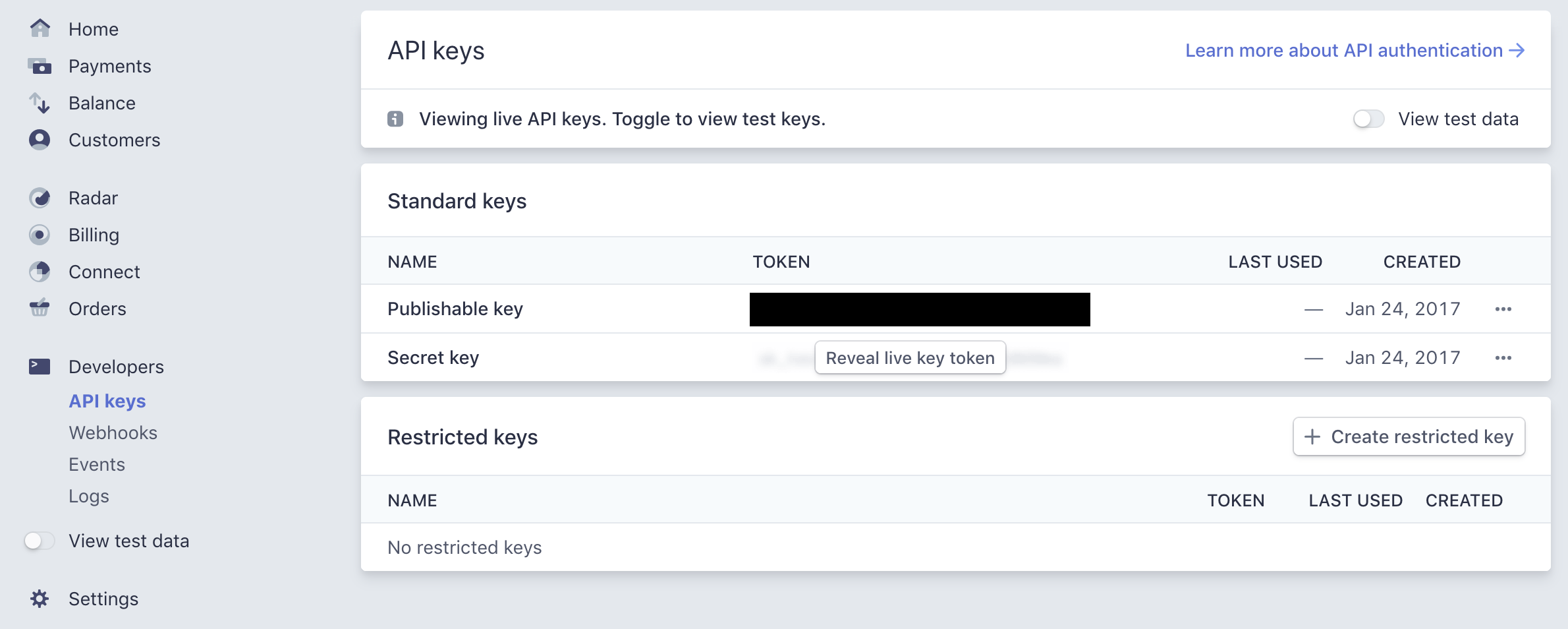Toggle View test data in API keys banner

1368,119
